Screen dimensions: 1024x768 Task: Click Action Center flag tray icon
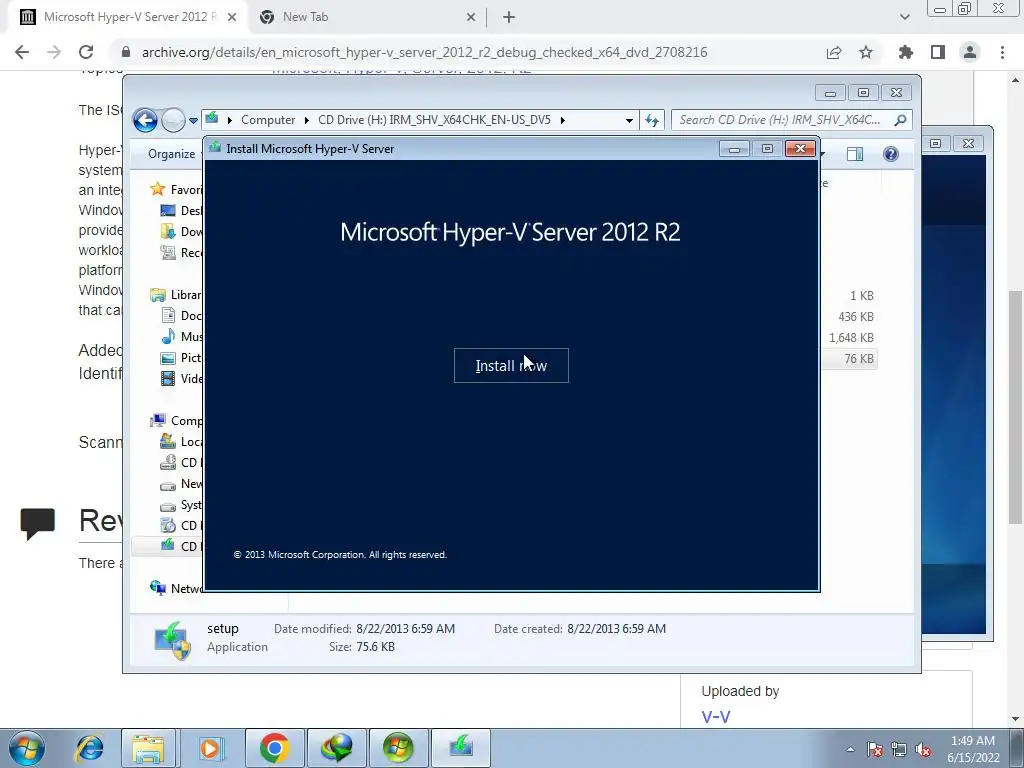(x=875, y=749)
